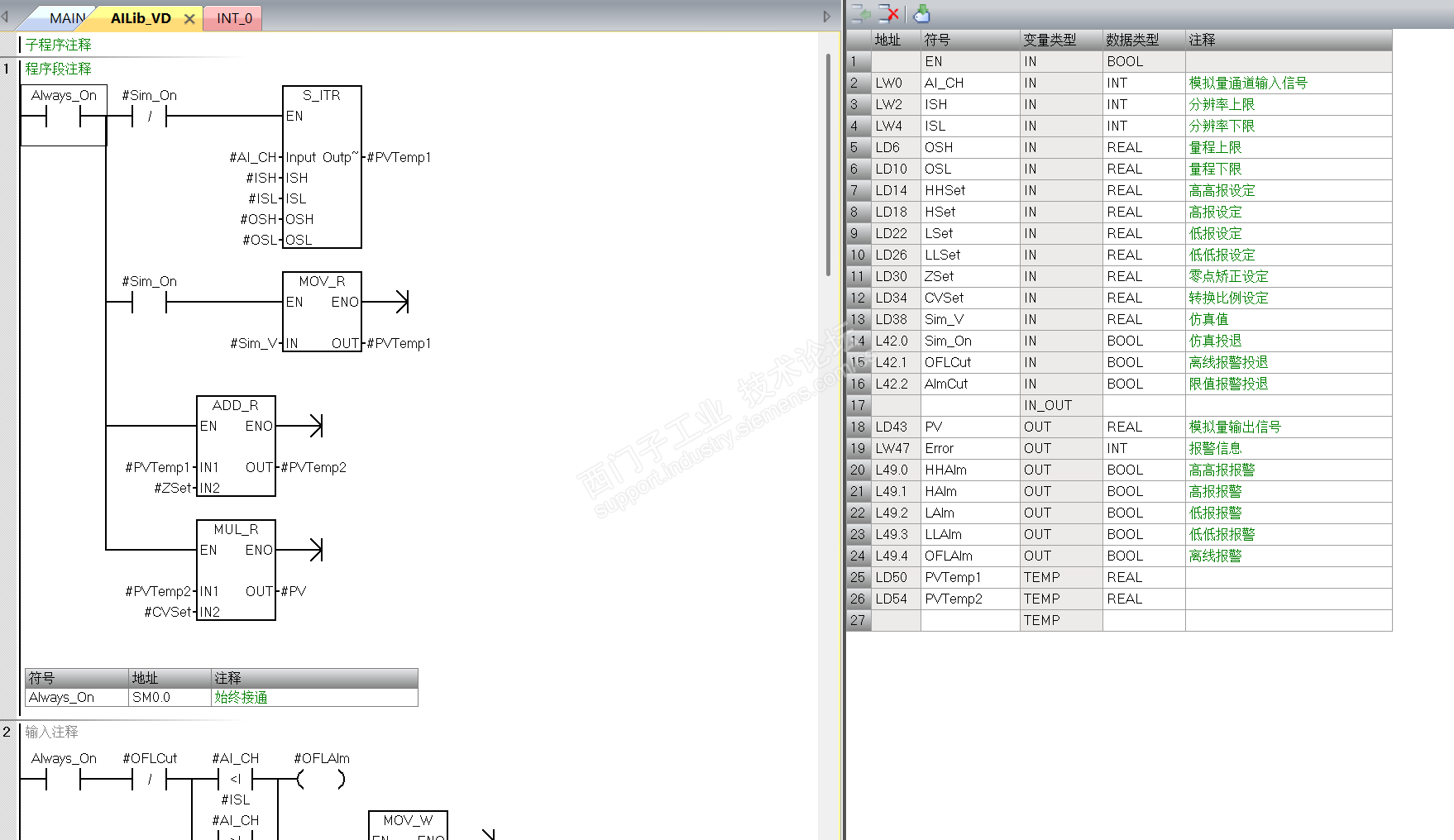
Task: Select the AI_CH symbol cell
Action: [x=970, y=83]
